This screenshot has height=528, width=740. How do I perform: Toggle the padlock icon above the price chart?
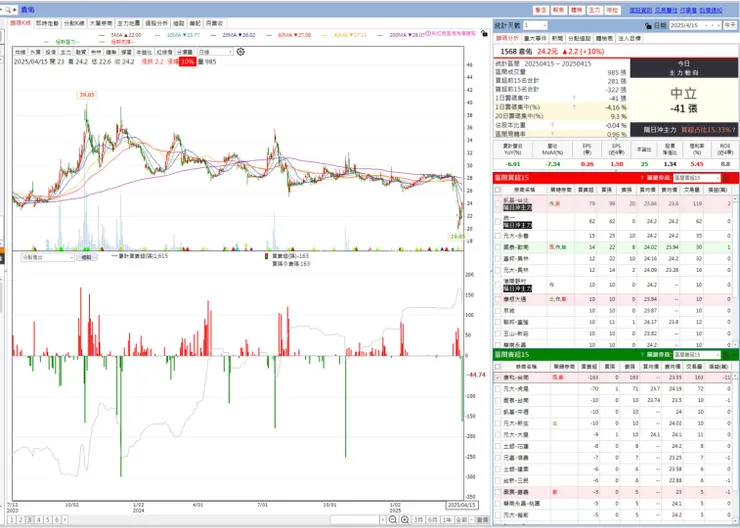484,34
